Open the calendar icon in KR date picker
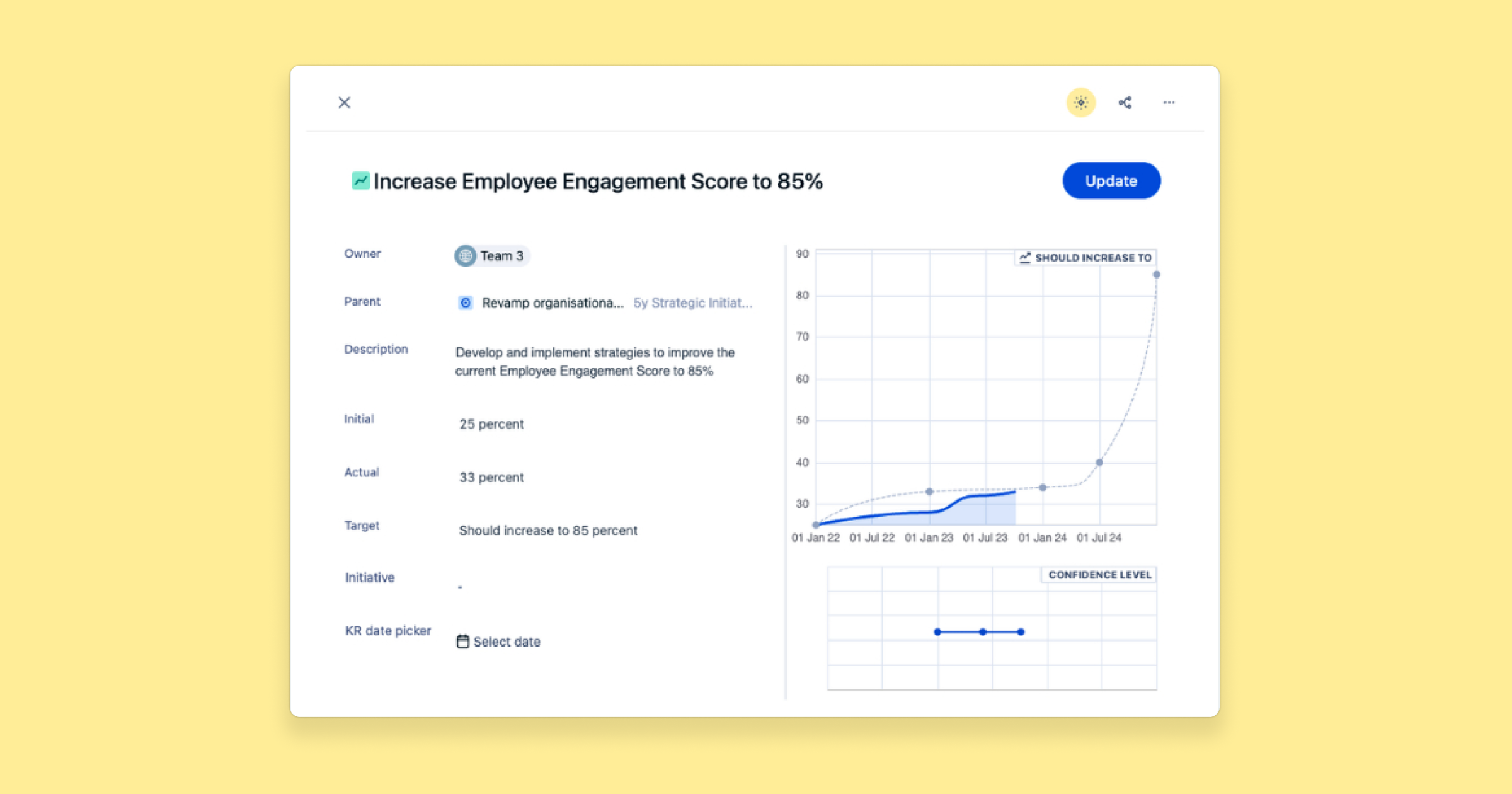The image size is (1512, 794). click(x=462, y=641)
